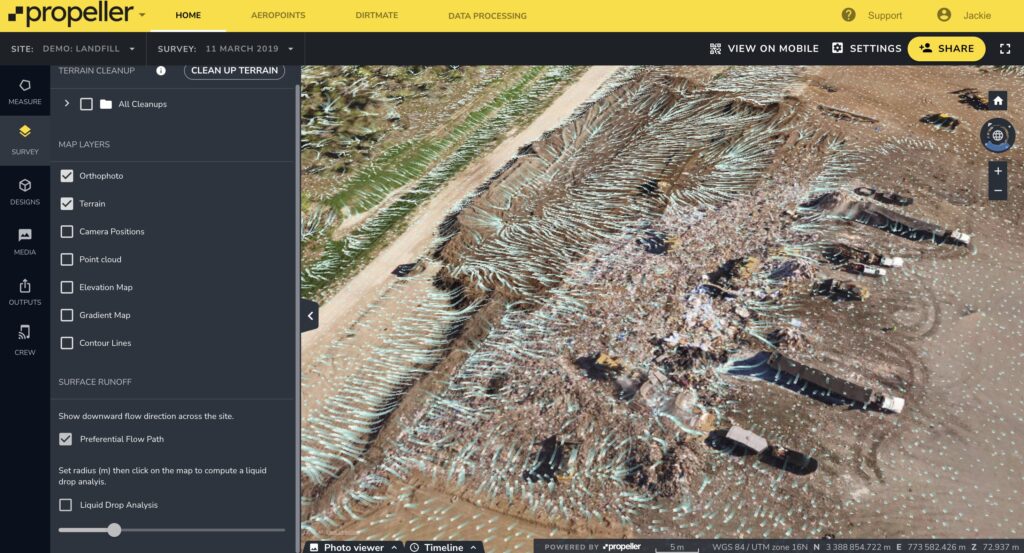Open the Measure tool in sidebar
Viewport: 1024px width, 553px height.
[25, 91]
